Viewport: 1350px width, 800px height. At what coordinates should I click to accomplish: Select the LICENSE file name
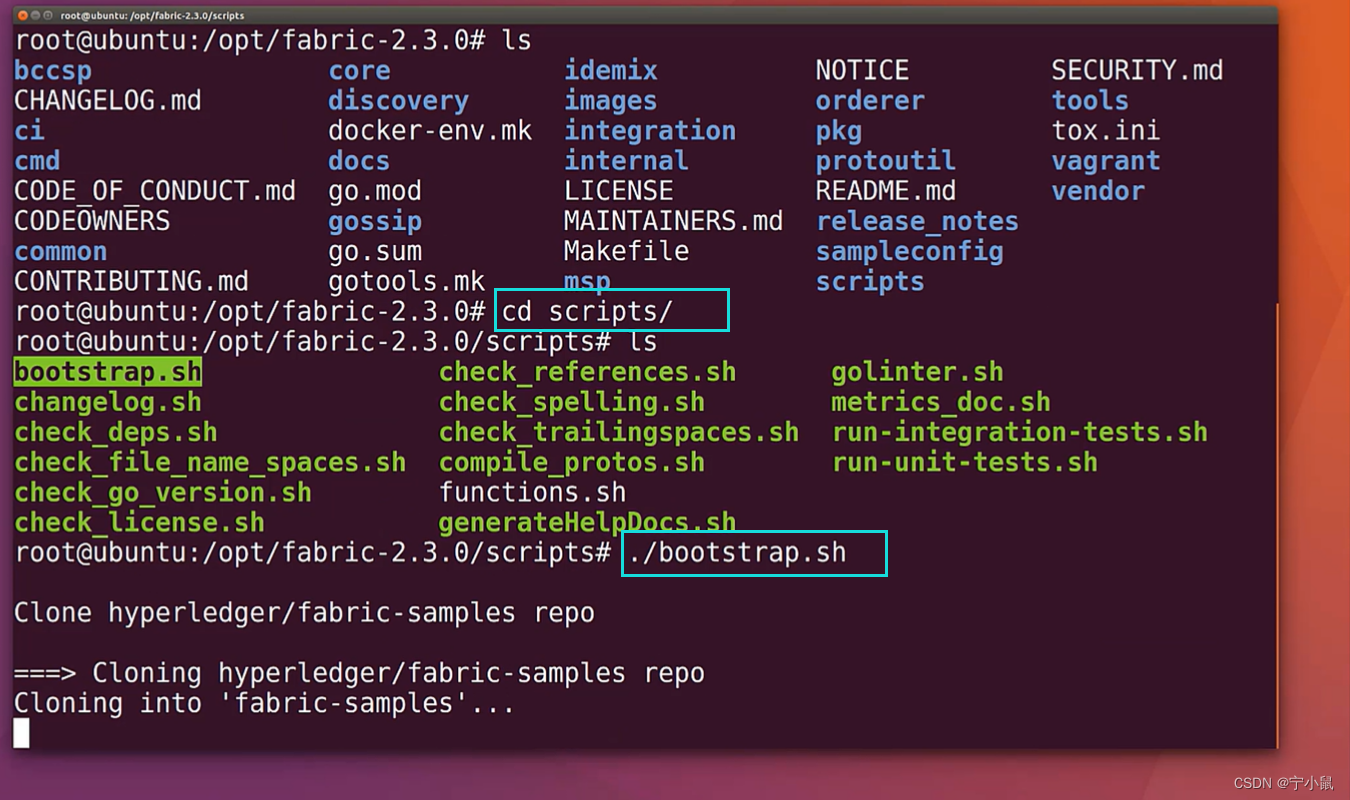(619, 191)
